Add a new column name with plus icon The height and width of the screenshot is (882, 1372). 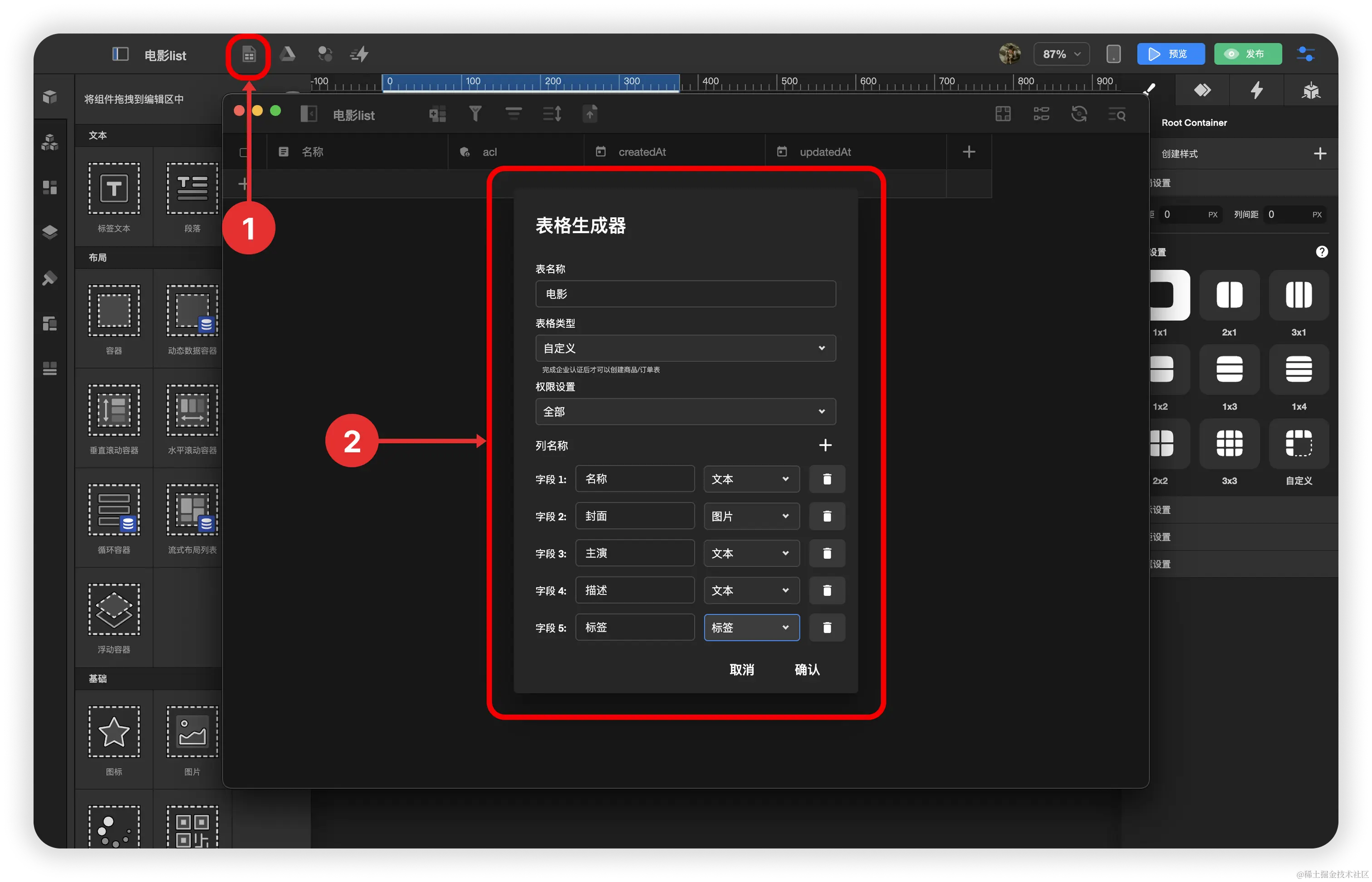coord(825,445)
